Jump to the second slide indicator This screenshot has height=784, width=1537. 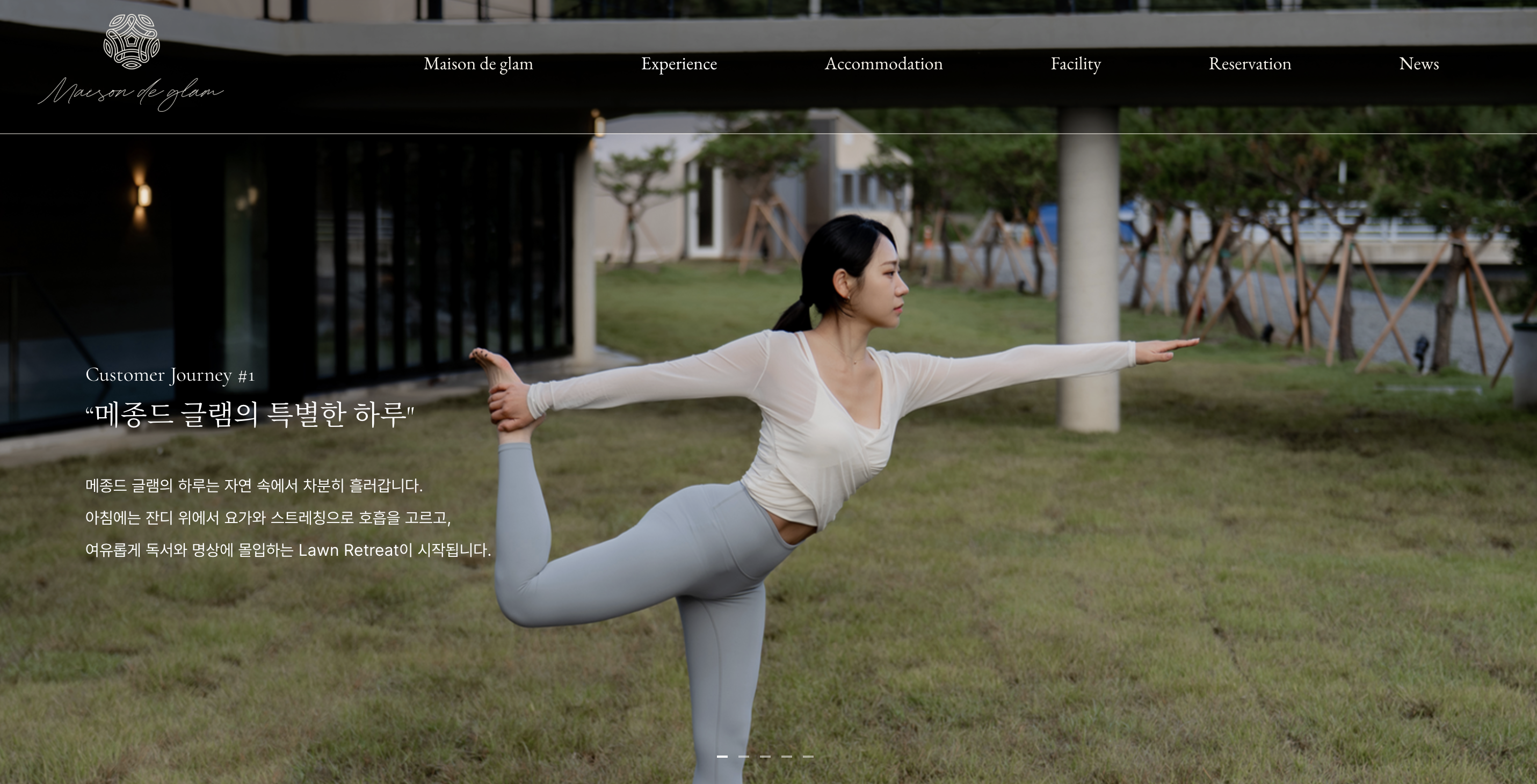click(743, 756)
